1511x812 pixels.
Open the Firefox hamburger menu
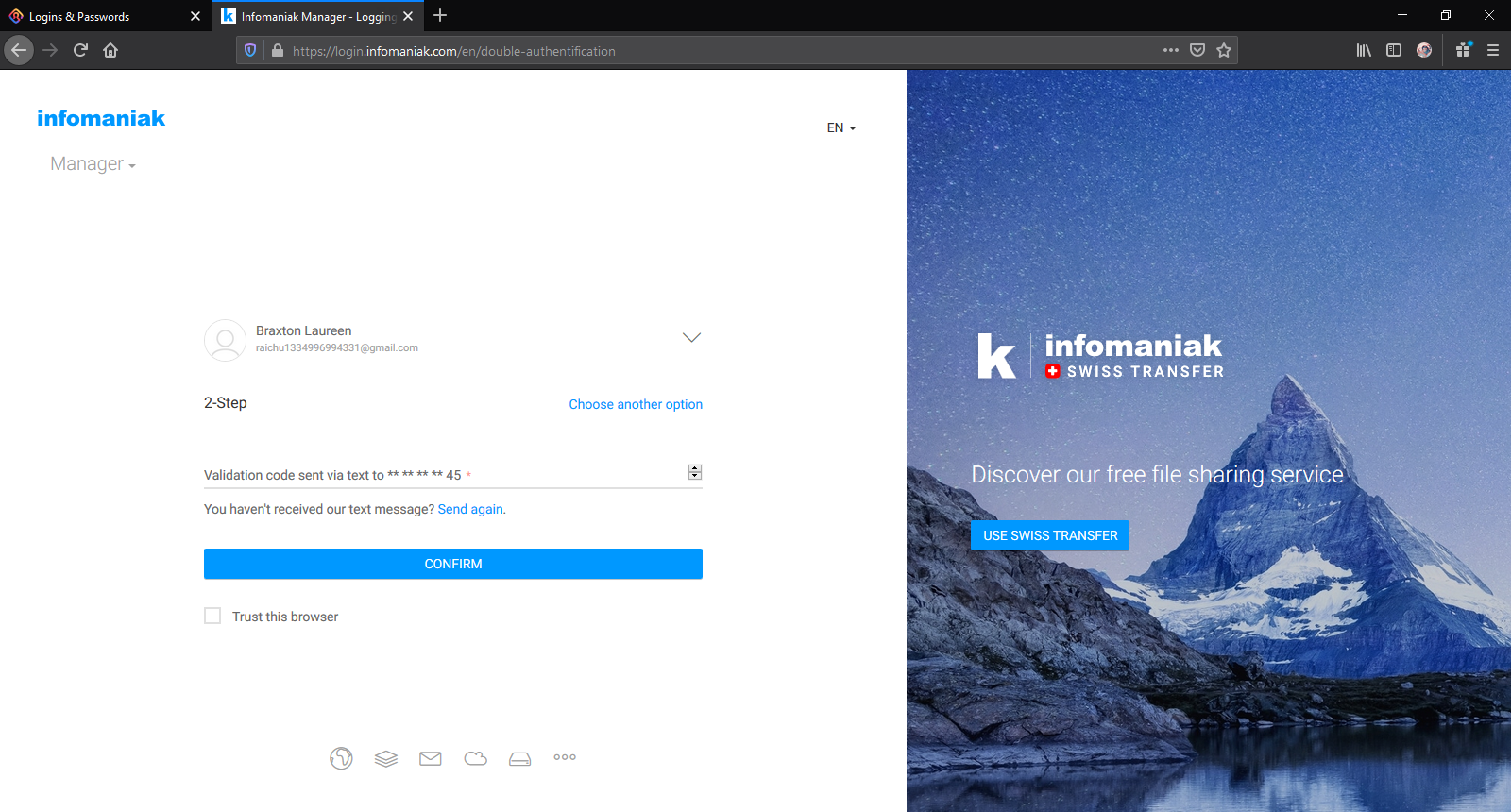[x=1493, y=50]
